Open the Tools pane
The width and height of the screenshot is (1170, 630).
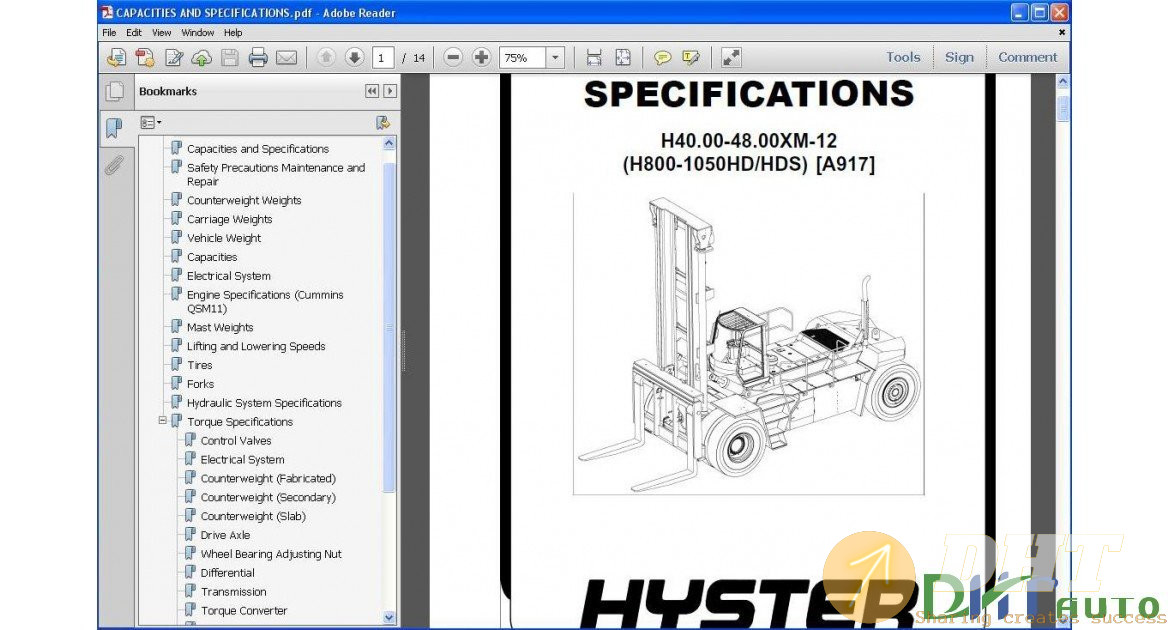[903, 57]
